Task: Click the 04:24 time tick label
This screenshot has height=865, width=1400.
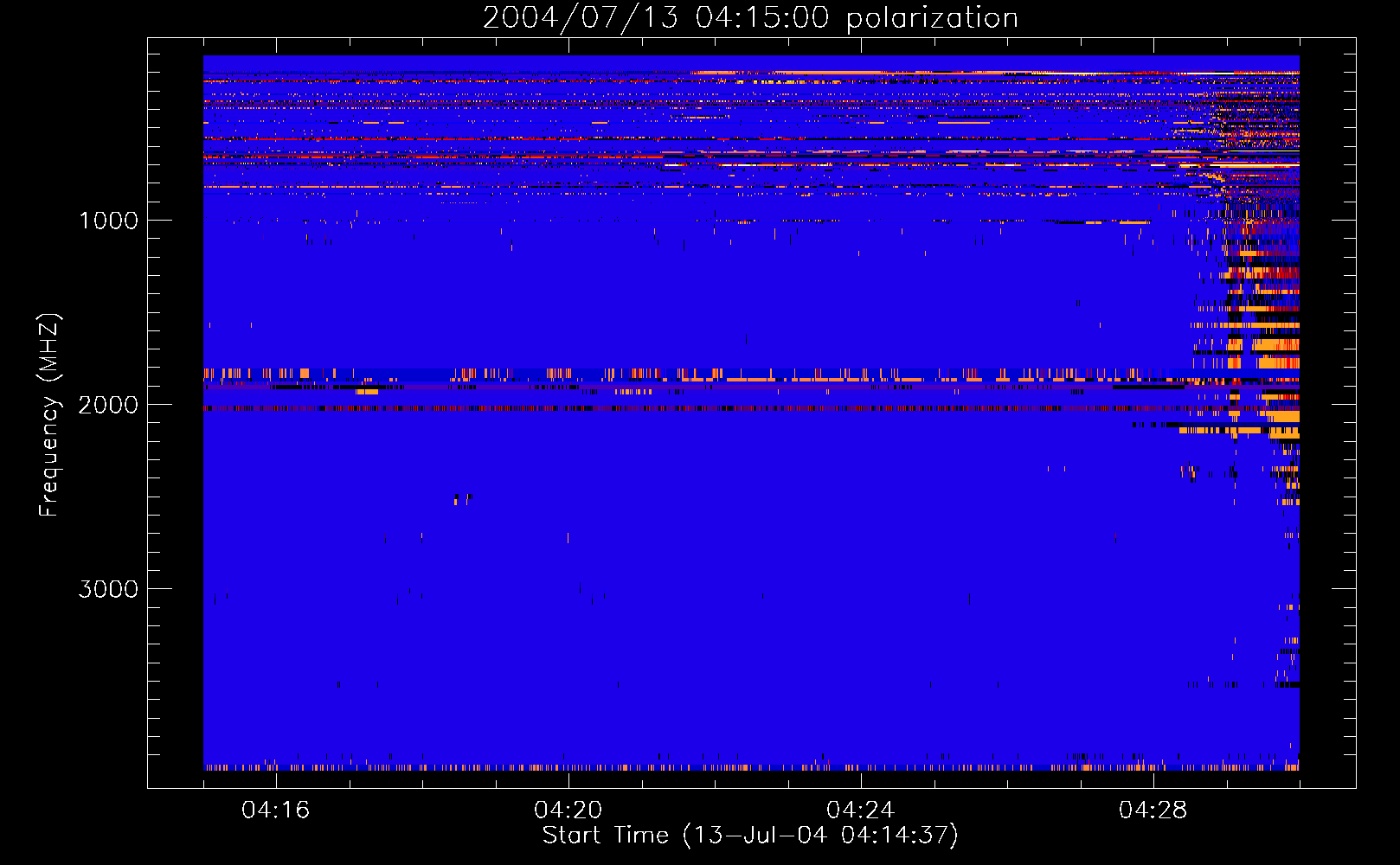Action: 861,810
